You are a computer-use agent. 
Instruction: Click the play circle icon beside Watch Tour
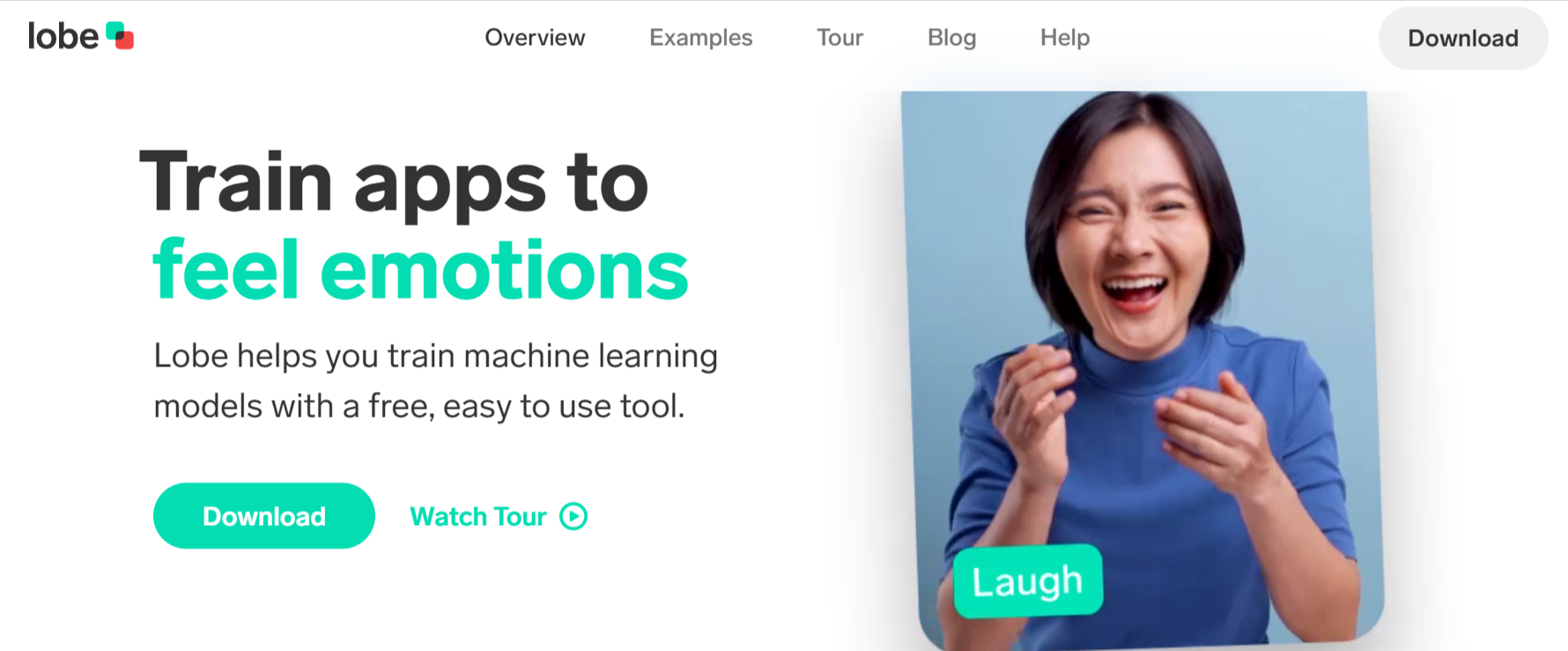point(573,516)
